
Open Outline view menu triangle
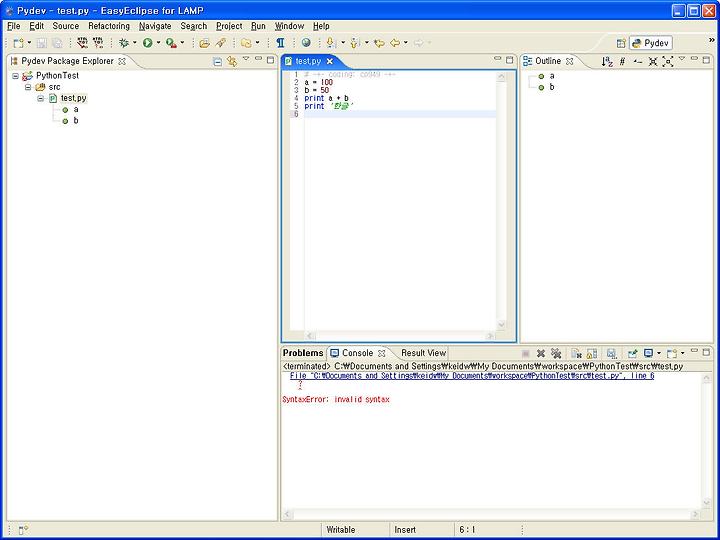tap(681, 58)
